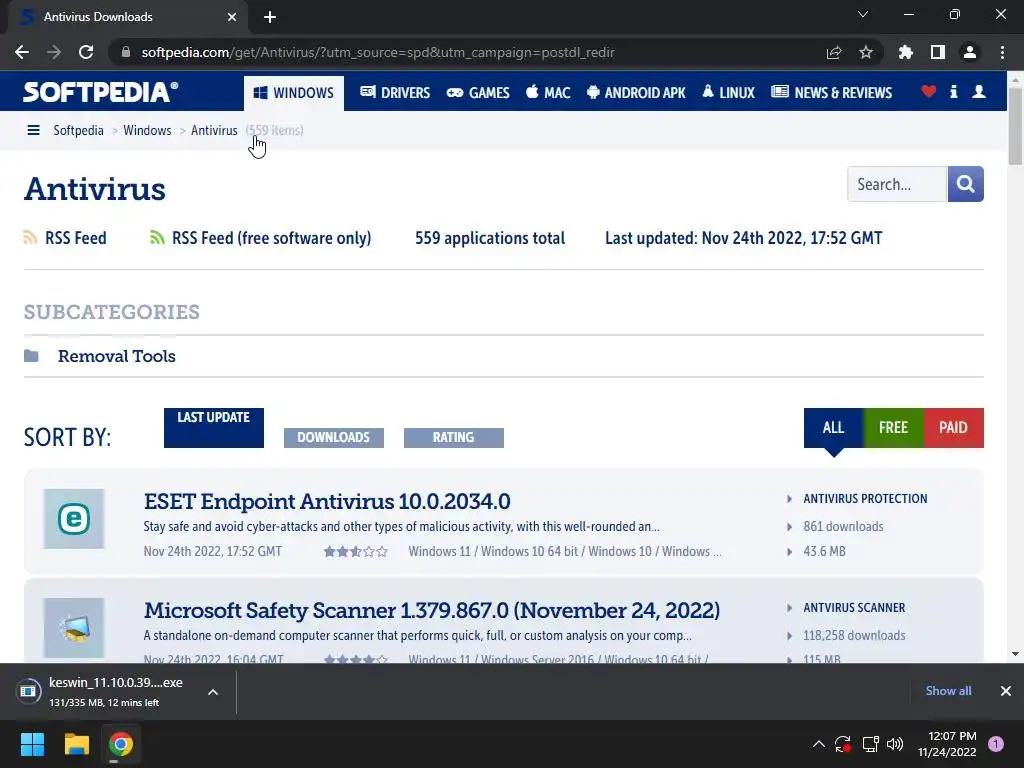
Task: Open the GAMES section
Action: tap(478, 93)
